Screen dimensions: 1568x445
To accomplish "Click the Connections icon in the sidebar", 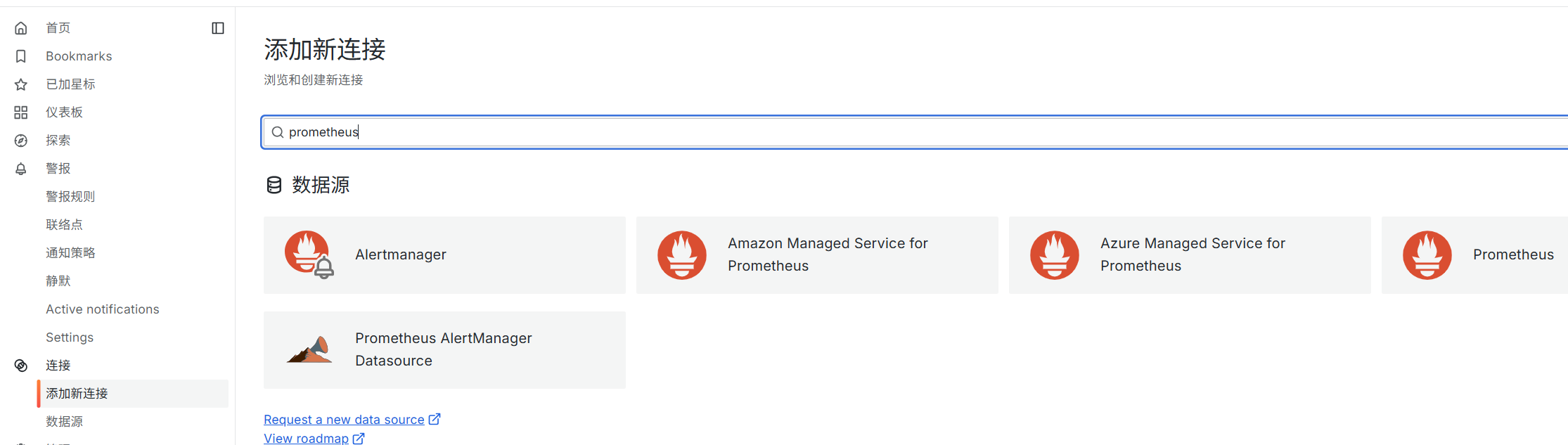I will point(21,366).
